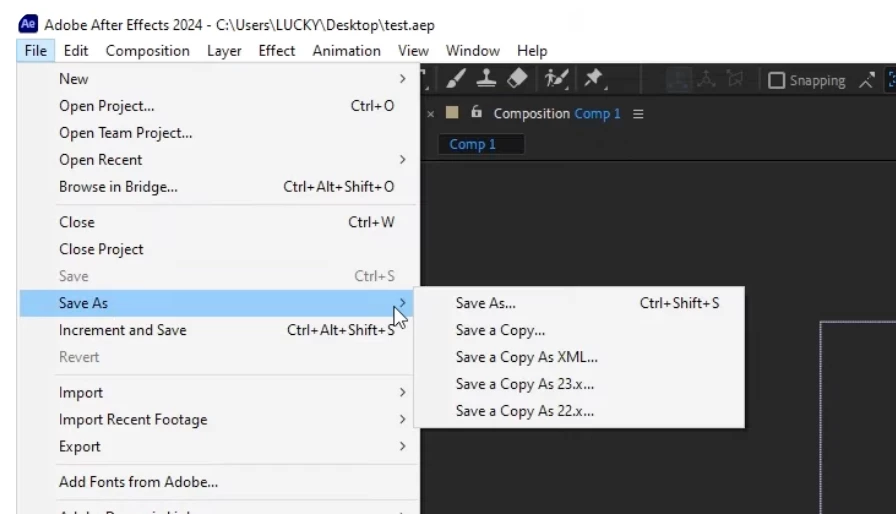896x514 pixels.
Task: Toggle the composition panel lock icon
Action: tap(476, 113)
